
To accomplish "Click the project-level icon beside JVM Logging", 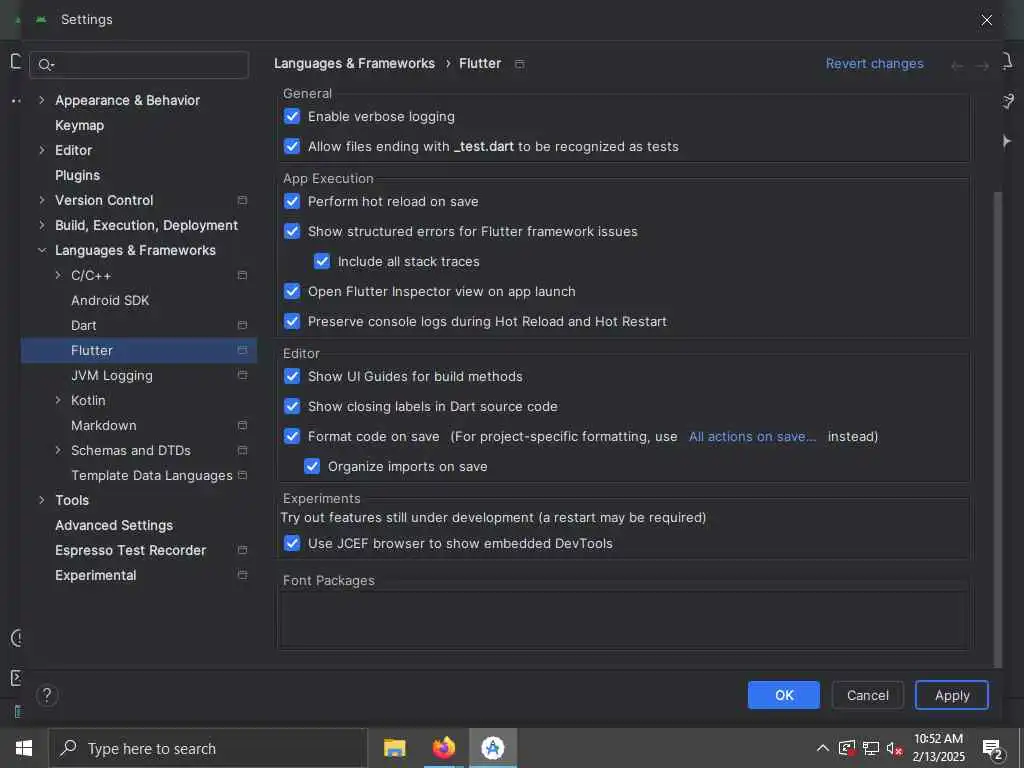I will pyautogui.click(x=242, y=375).
